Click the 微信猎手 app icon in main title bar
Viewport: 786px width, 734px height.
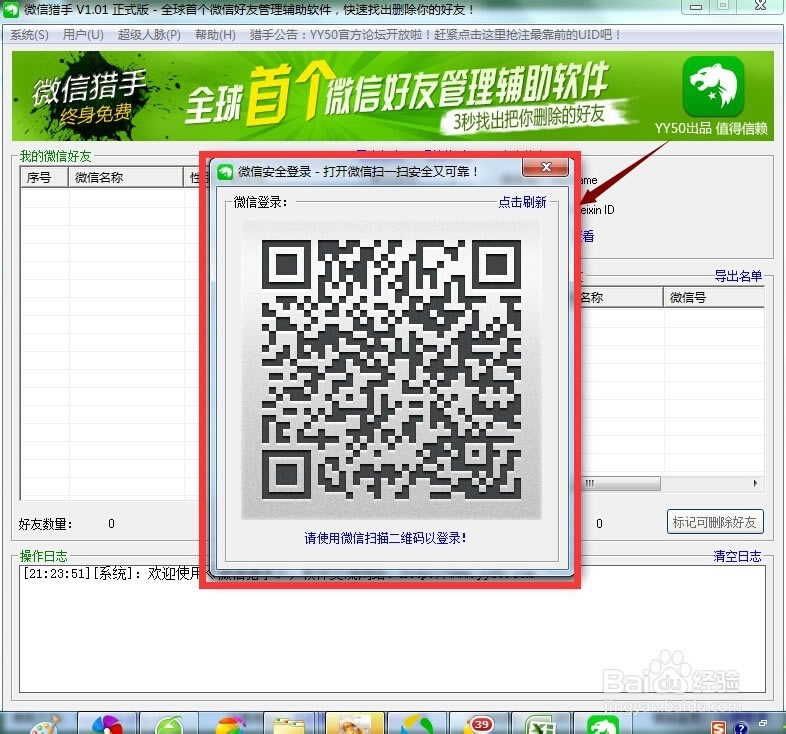tap(11, 9)
